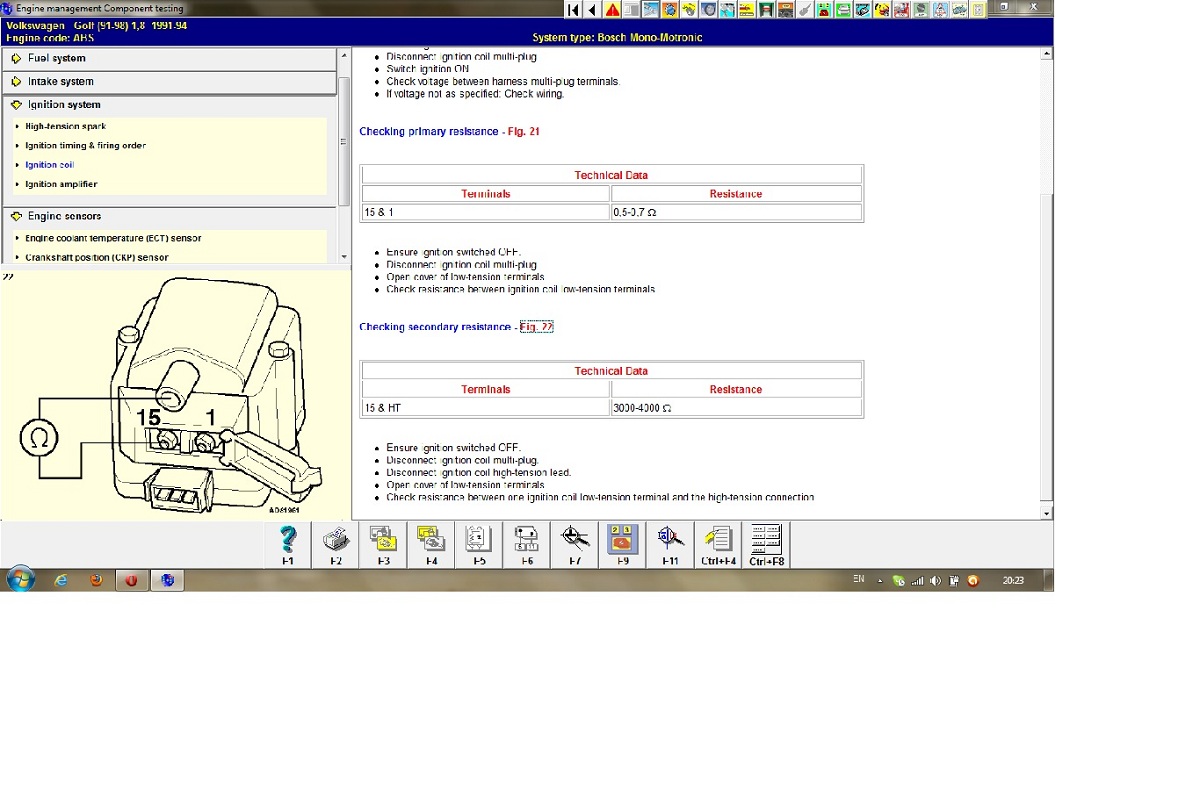The width and height of the screenshot is (1200, 790).
Task: Open Engine coolant temperature (ECT) sensor
Action: (113, 238)
